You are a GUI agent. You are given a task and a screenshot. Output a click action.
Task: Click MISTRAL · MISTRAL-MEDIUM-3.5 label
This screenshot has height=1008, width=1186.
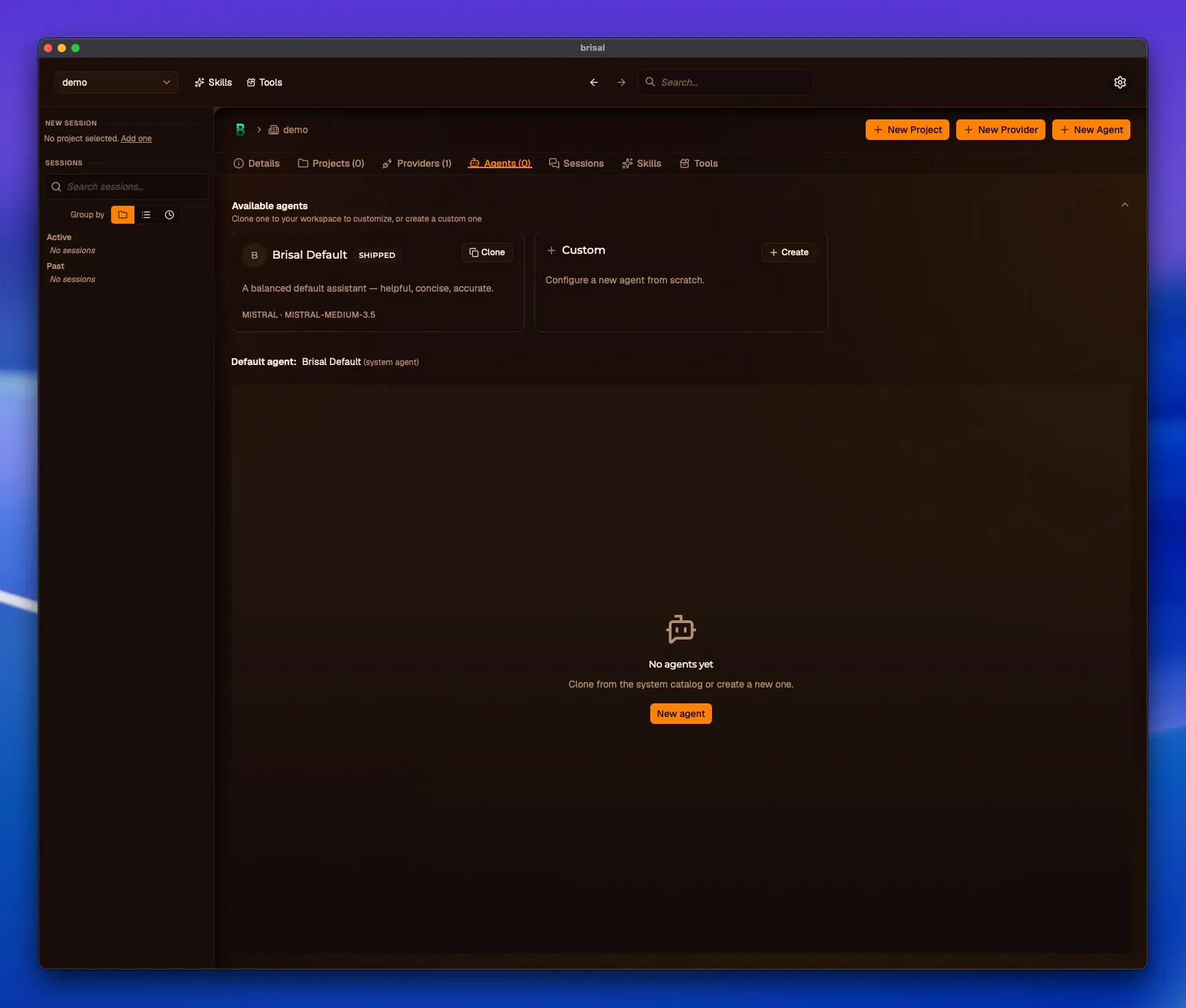[x=309, y=315]
